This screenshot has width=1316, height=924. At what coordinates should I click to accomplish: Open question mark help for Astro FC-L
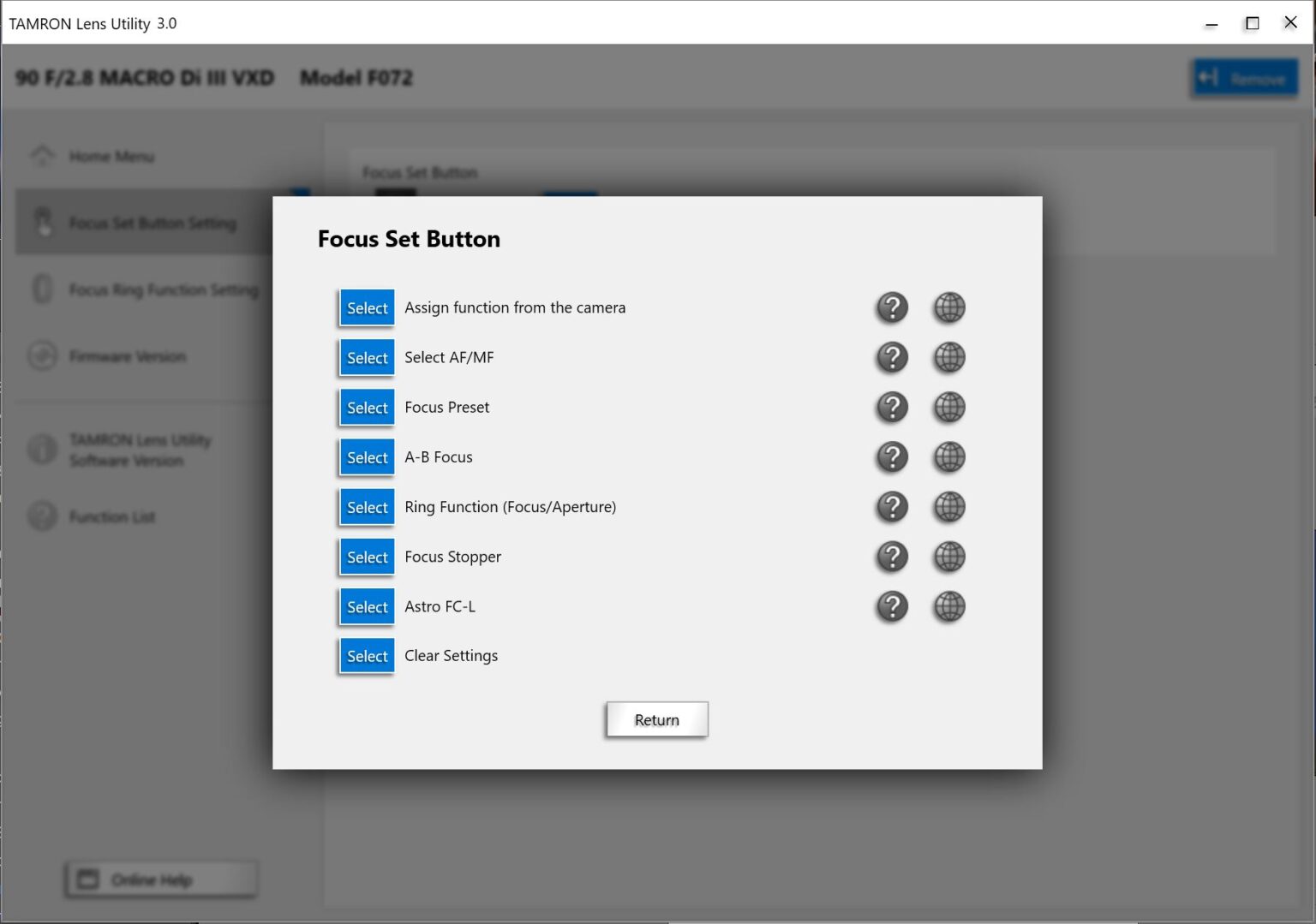[892, 606]
